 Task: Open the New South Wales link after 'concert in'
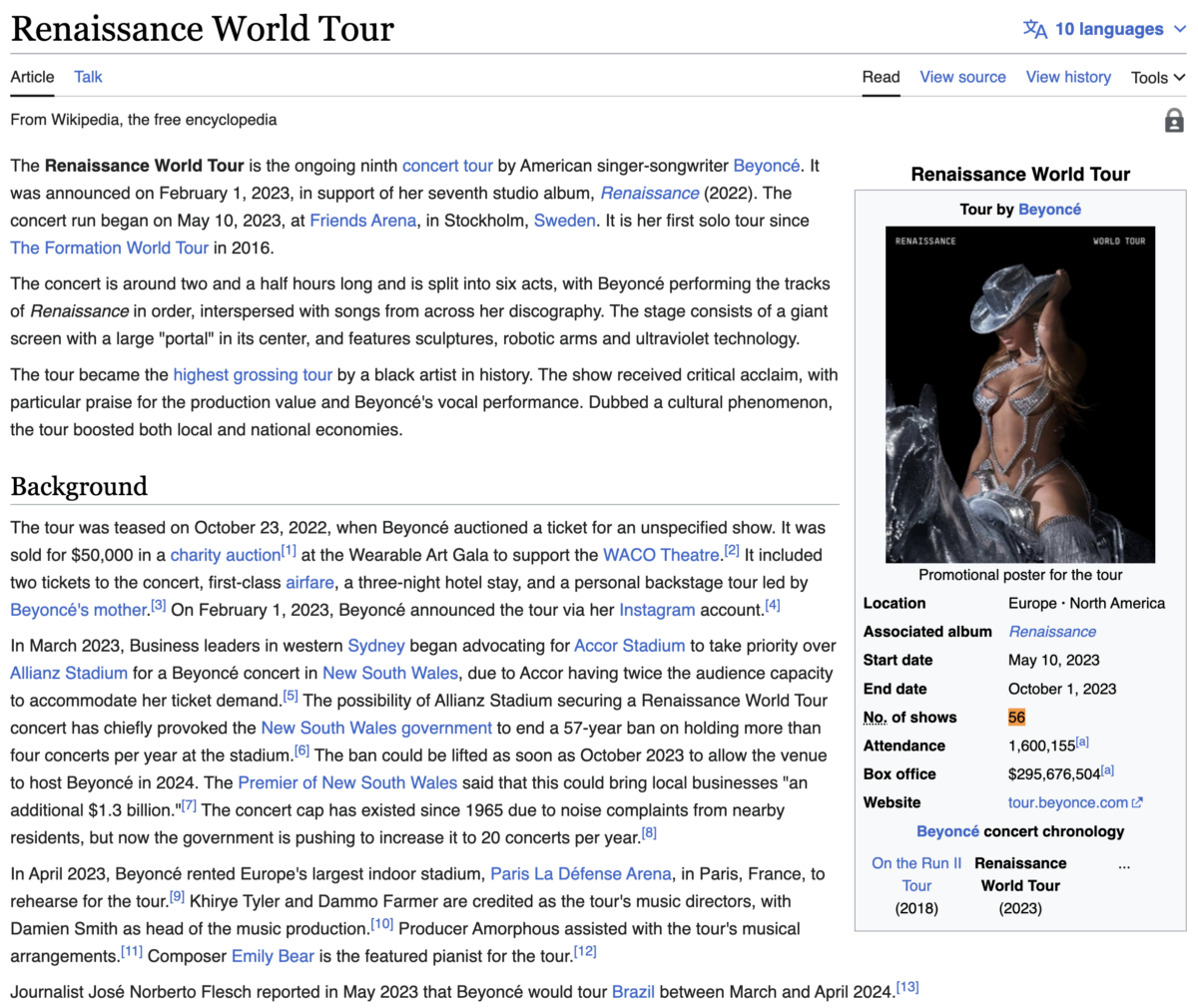click(x=390, y=674)
